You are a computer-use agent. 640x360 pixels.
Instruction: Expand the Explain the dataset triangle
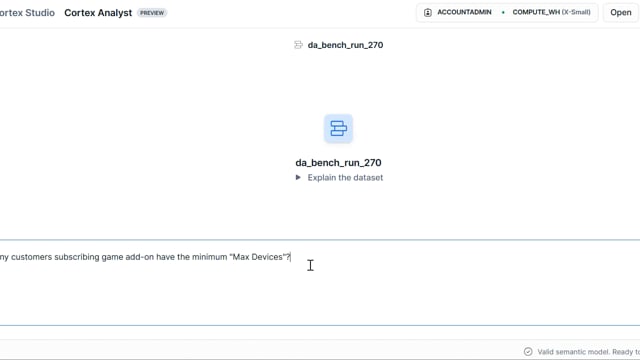(x=298, y=178)
